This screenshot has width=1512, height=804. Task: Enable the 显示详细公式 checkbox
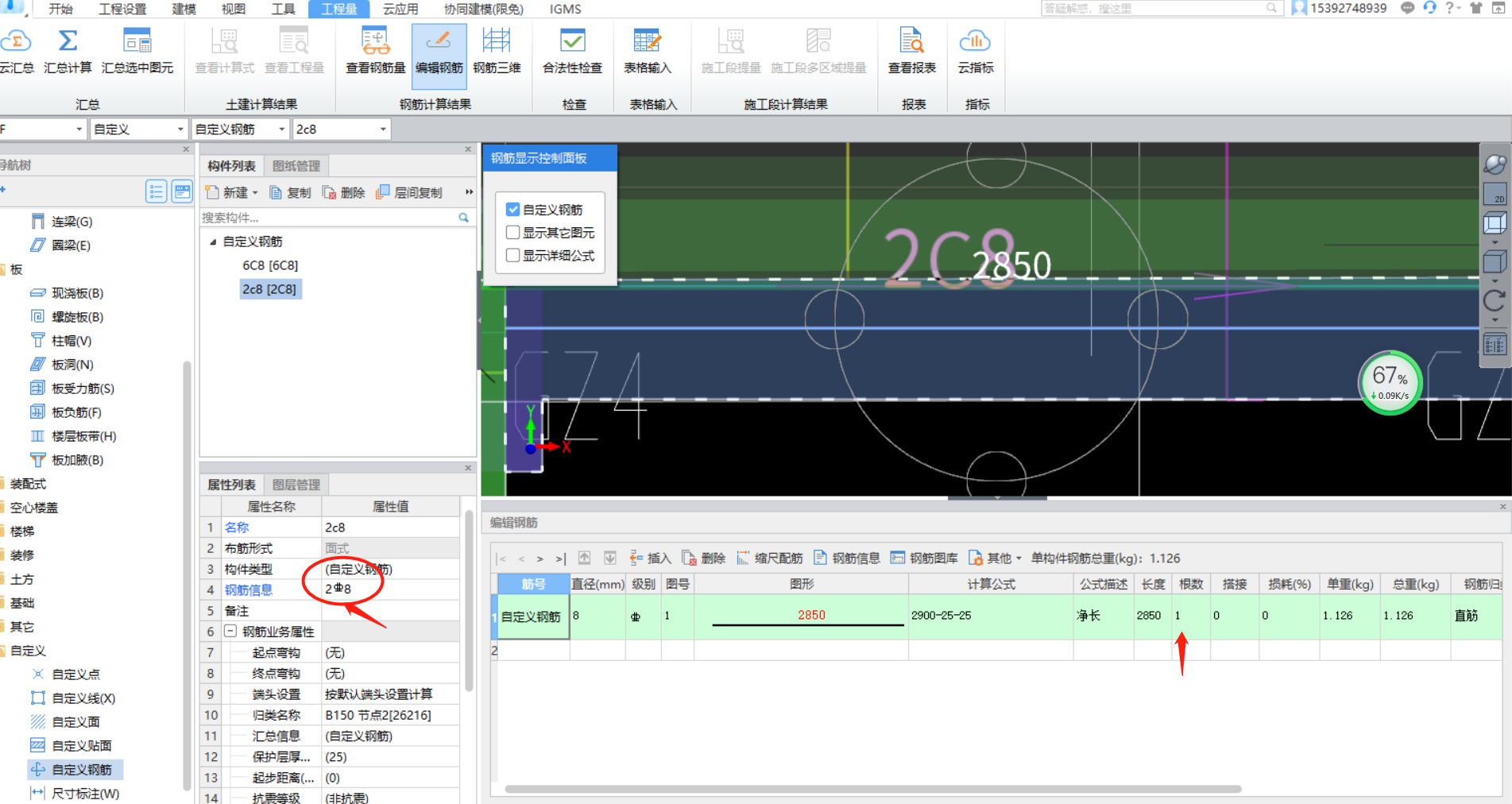pos(513,256)
